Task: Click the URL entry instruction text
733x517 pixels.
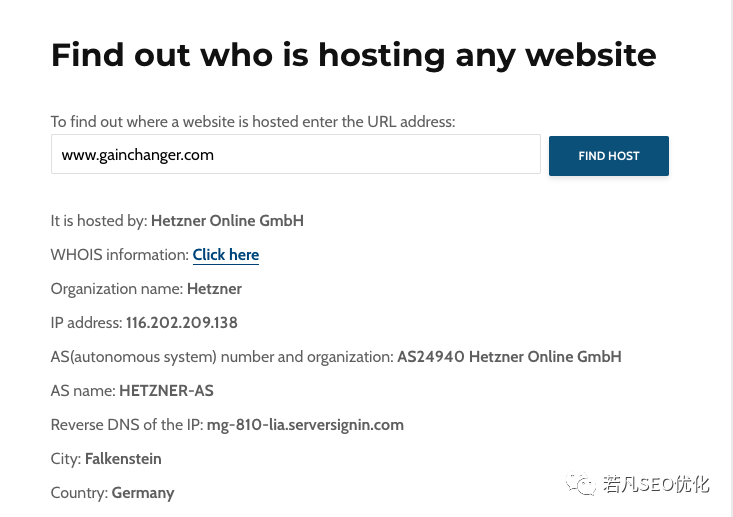Action: point(253,122)
